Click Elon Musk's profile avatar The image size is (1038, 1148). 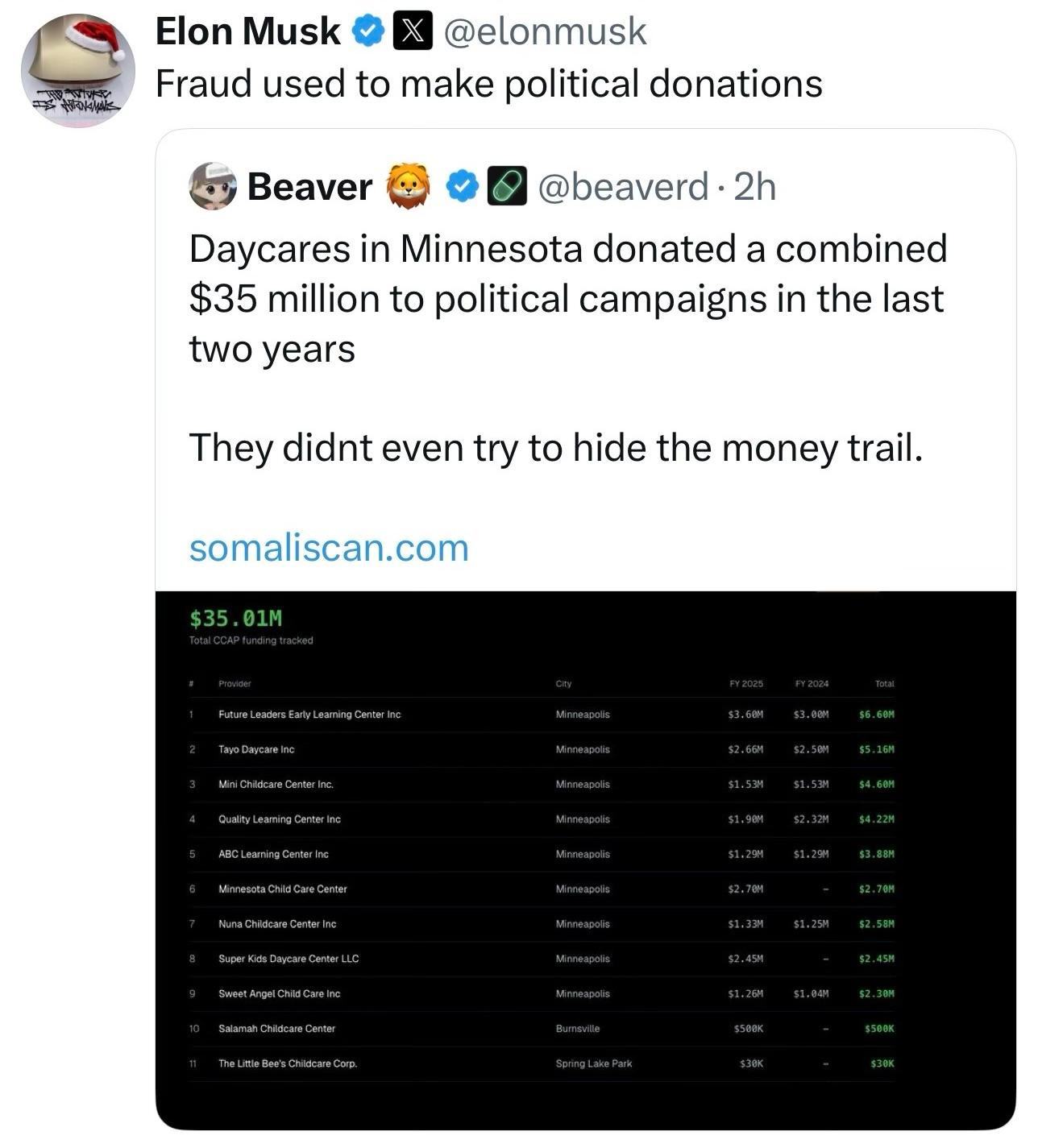[77, 71]
